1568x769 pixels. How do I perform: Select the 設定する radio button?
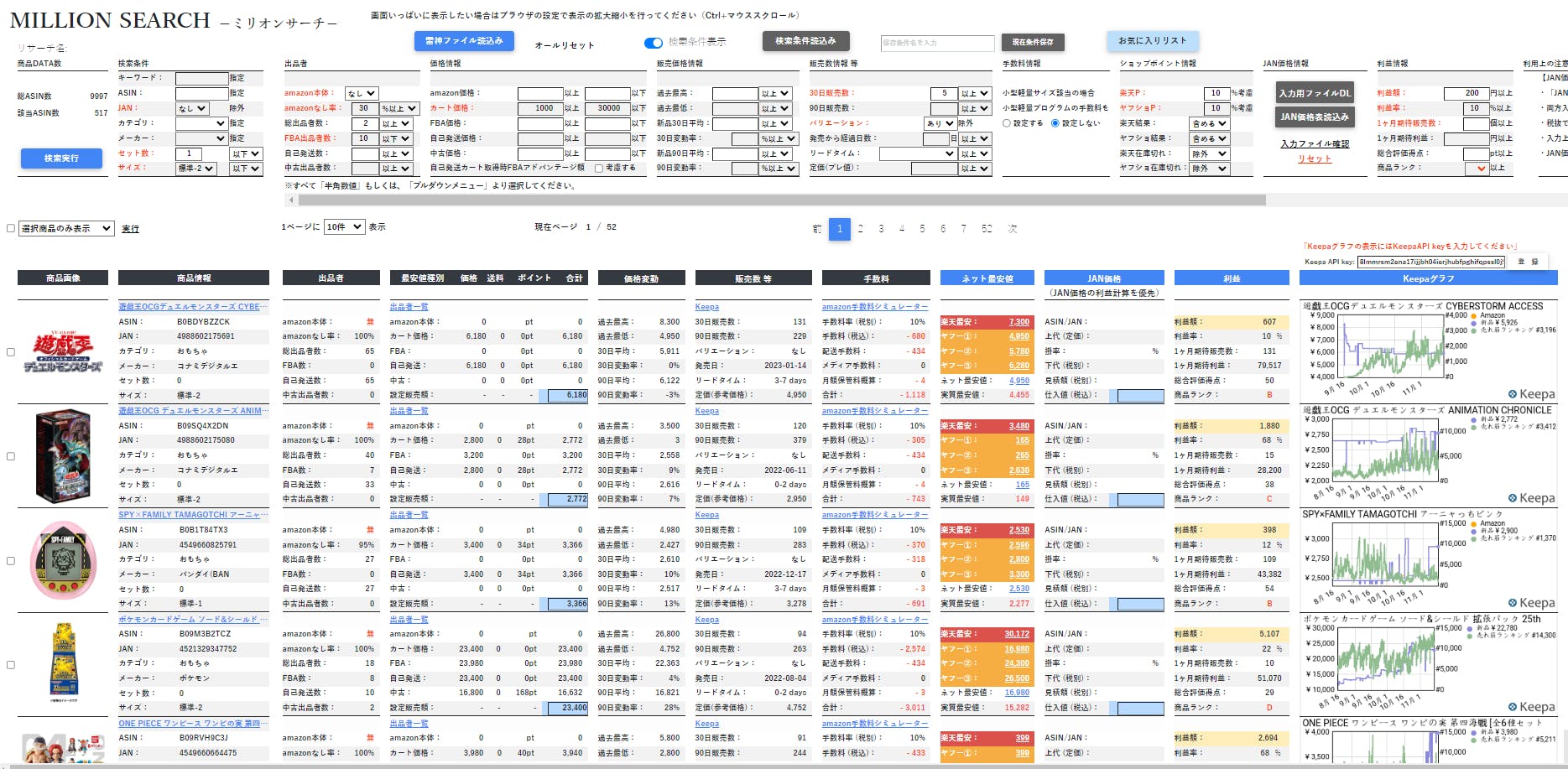tap(1007, 123)
